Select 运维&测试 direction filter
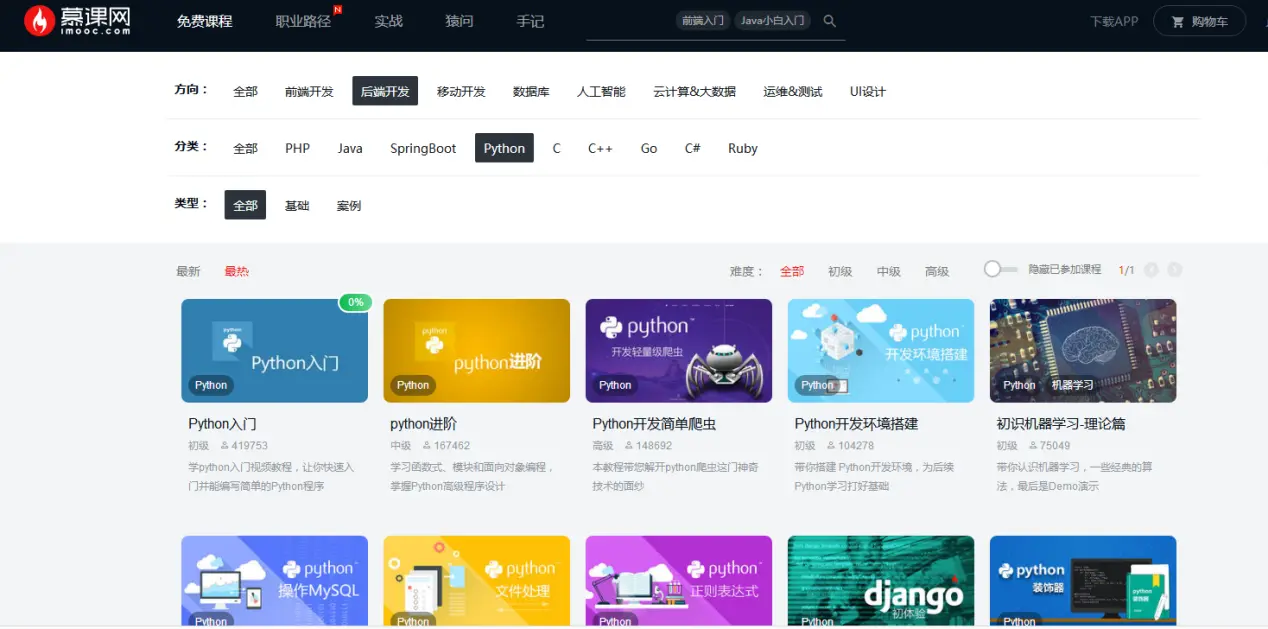The height and width of the screenshot is (629, 1268). tap(792, 91)
